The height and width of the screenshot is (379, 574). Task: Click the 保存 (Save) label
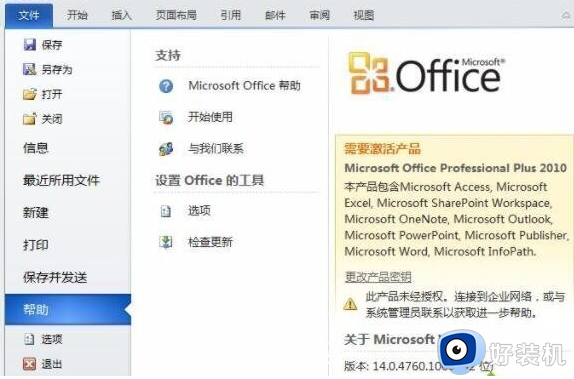[52, 45]
